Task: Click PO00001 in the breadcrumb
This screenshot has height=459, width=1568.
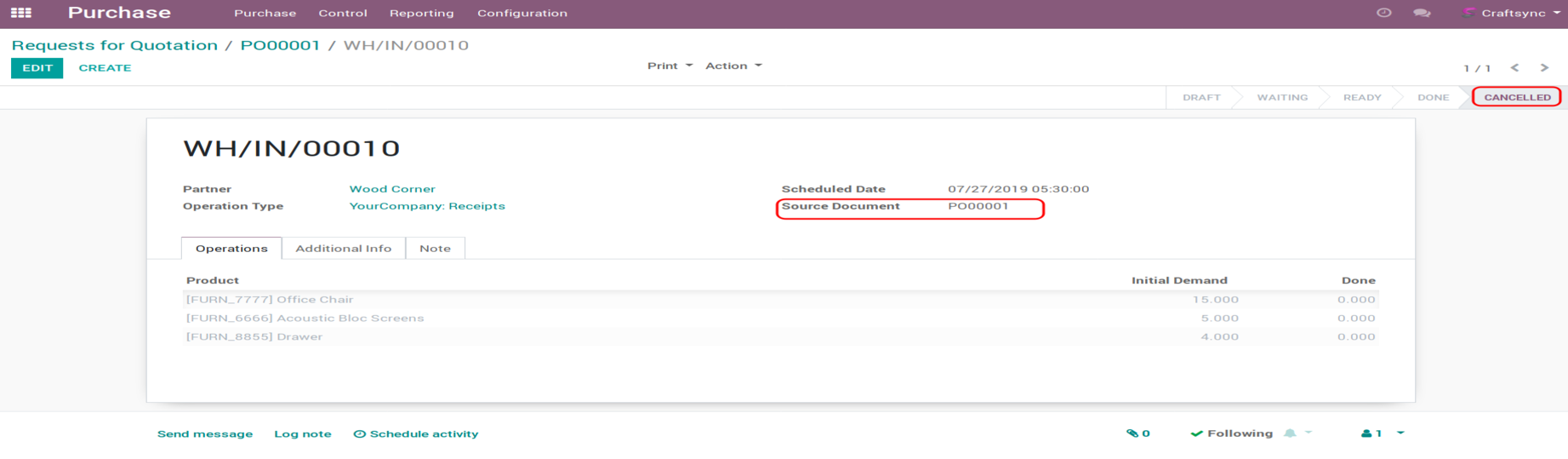Action: point(280,45)
